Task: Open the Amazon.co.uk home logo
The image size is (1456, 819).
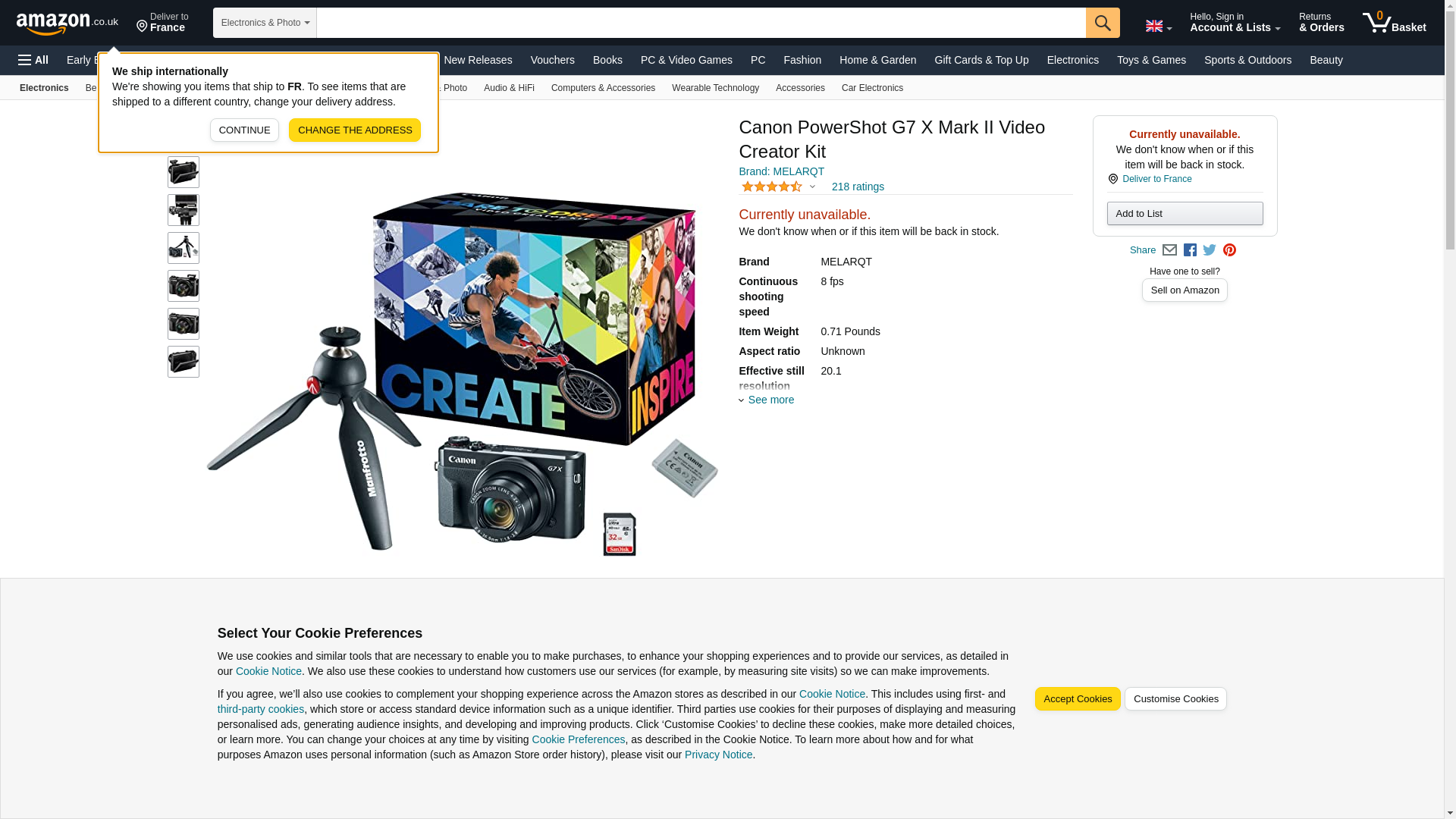Action: (x=67, y=23)
